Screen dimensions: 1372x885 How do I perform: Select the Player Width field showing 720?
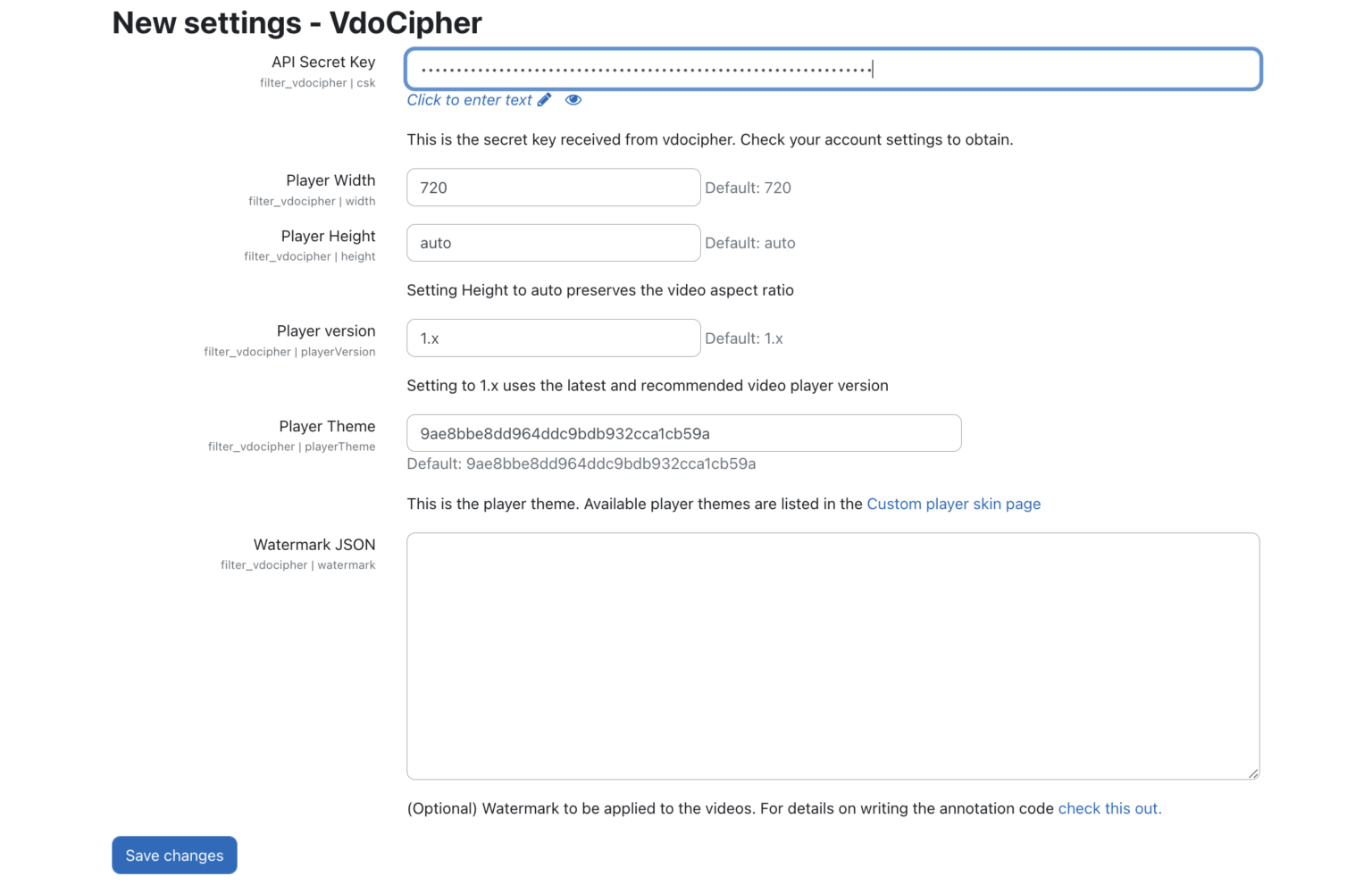tap(552, 188)
